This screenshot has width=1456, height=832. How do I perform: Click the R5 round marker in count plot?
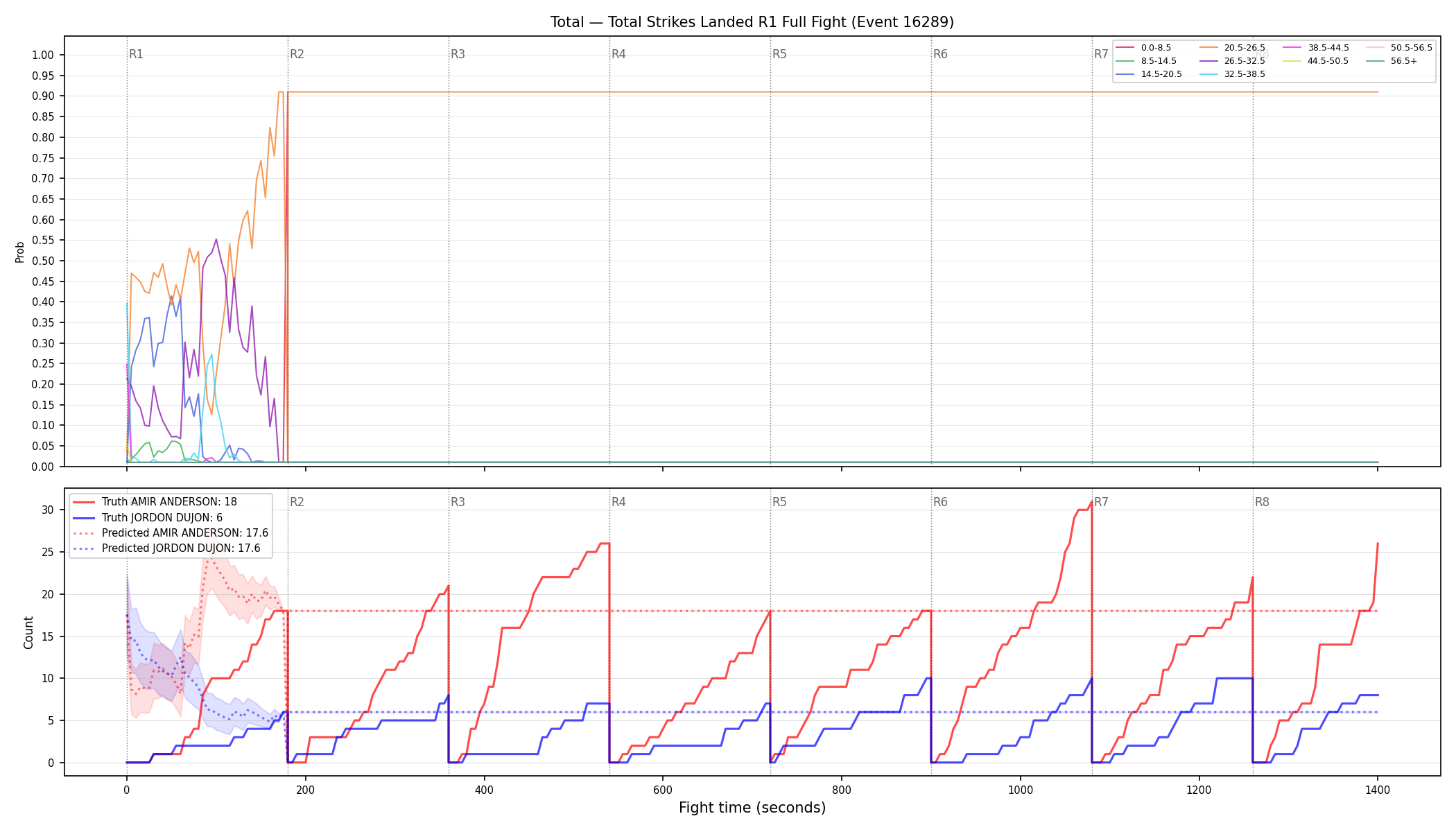[x=779, y=502]
